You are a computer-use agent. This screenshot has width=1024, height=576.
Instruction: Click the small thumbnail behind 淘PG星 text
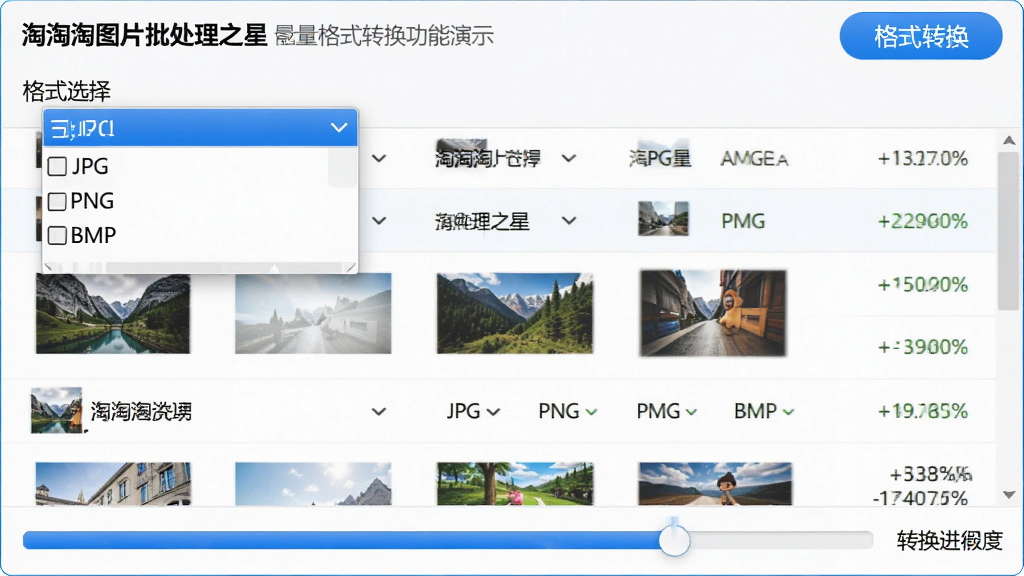[663, 152]
